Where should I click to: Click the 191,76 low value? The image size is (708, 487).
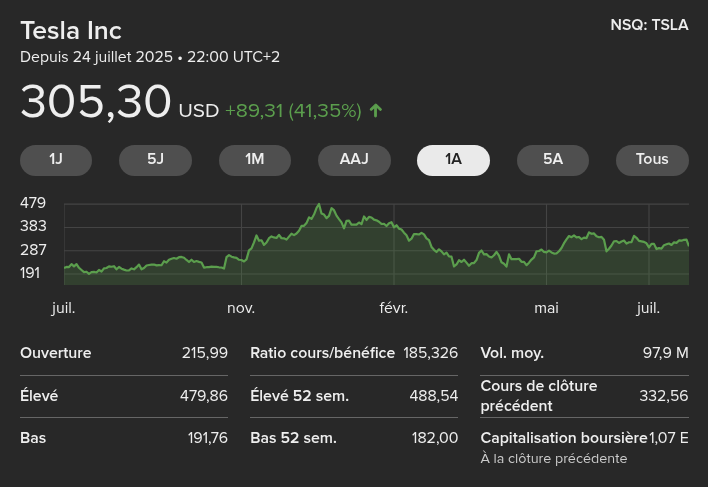[x=208, y=438]
